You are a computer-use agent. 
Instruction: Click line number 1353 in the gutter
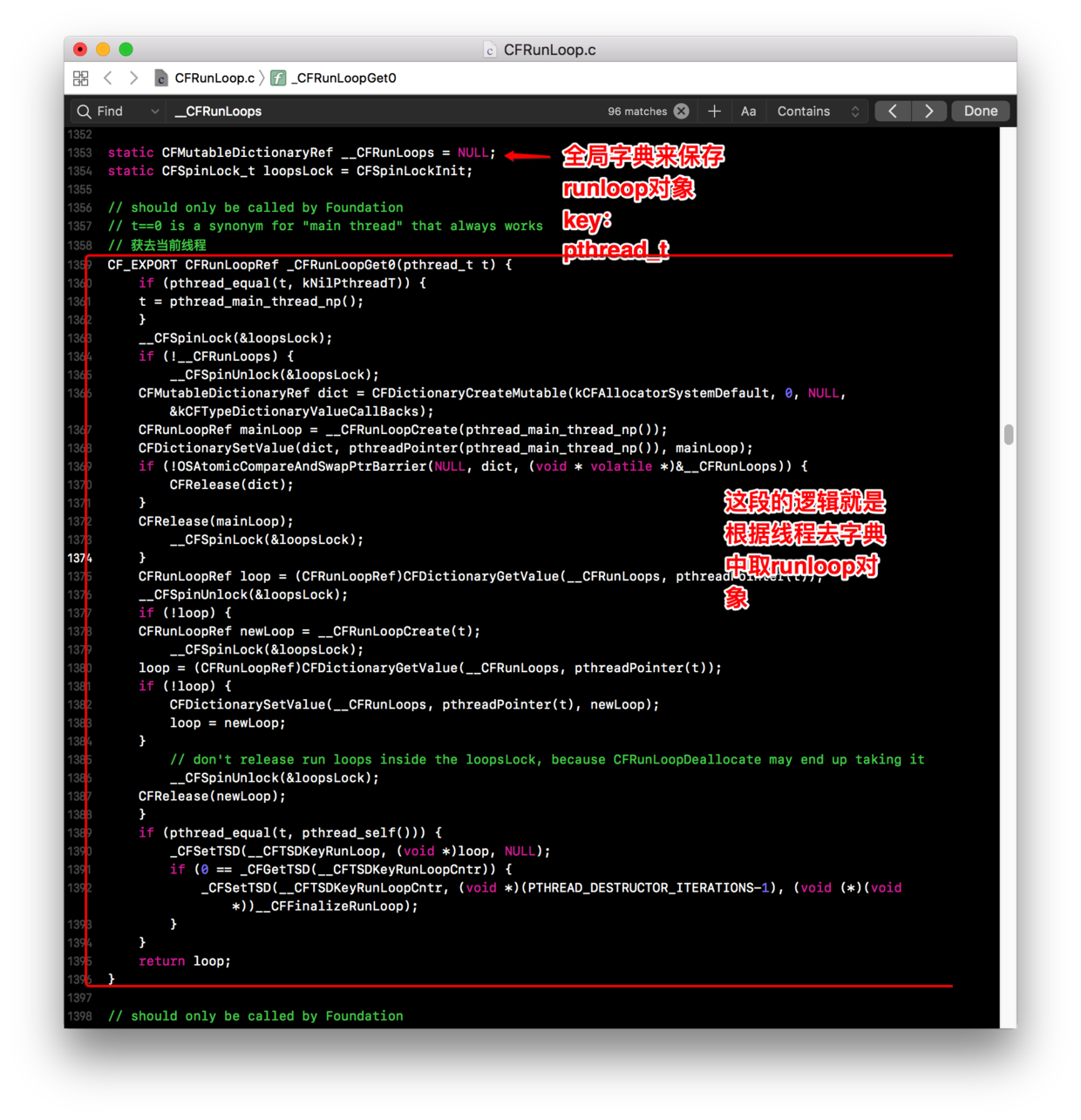pyautogui.click(x=79, y=153)
